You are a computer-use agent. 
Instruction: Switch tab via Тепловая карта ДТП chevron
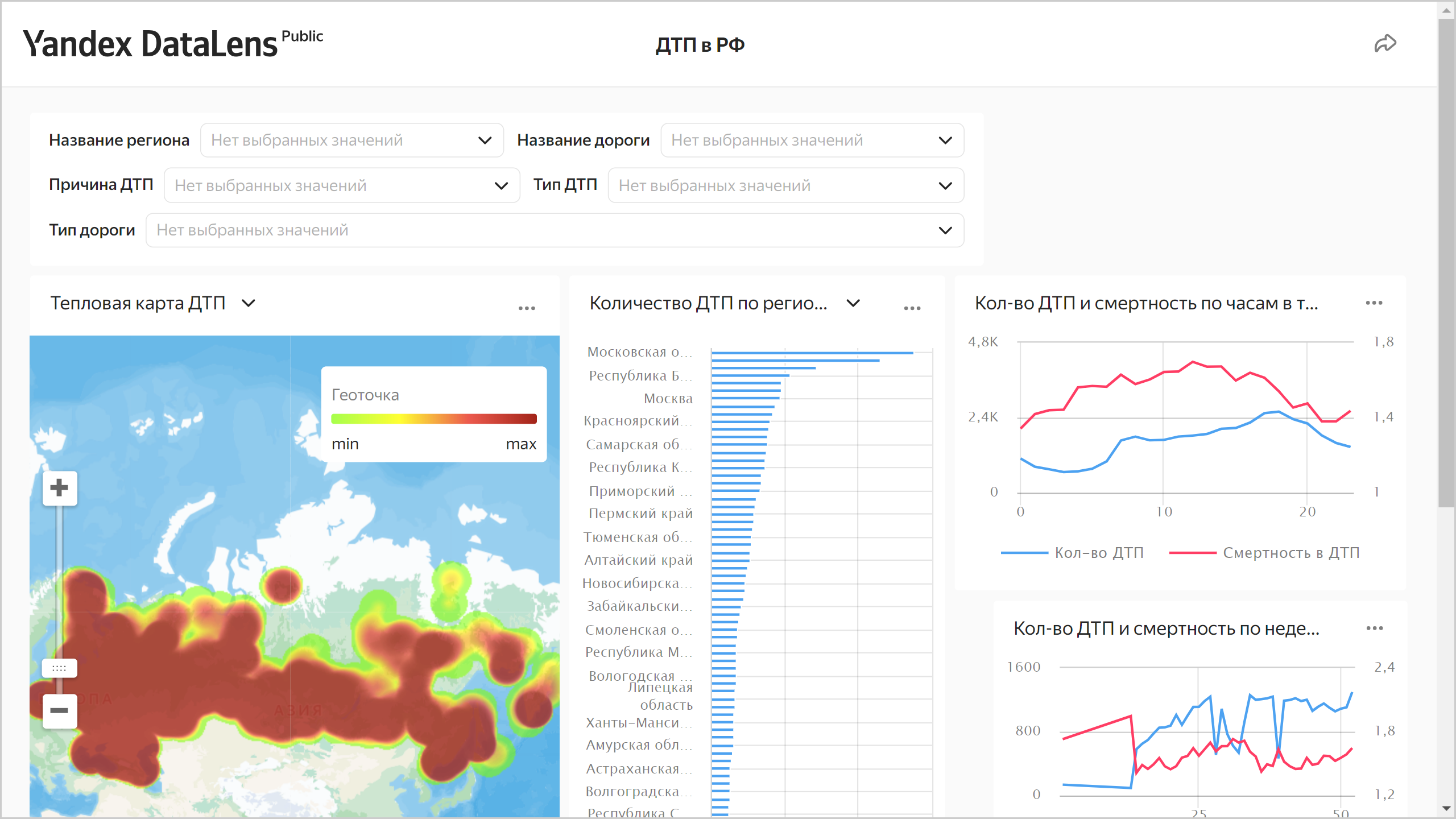(x=249, y=303)
